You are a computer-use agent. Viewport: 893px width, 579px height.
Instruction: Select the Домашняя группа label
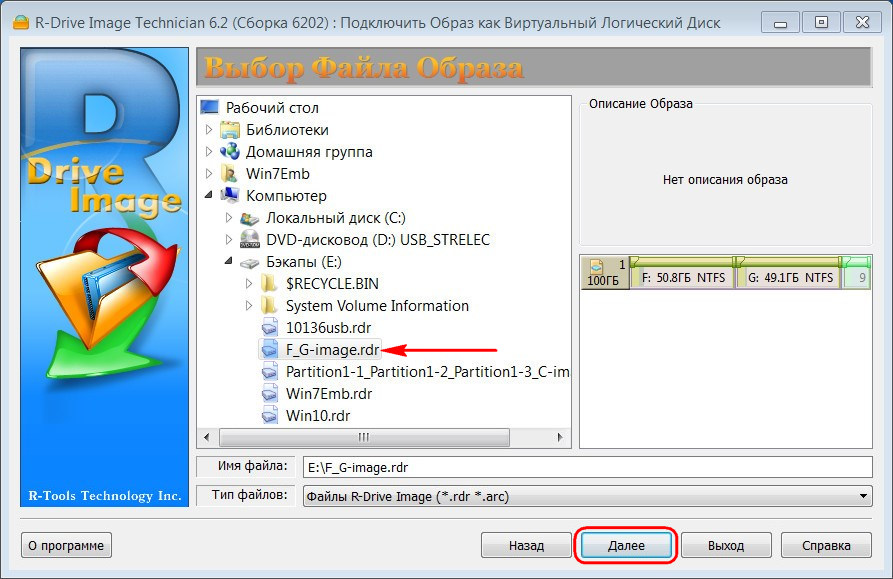click(309, 152)
